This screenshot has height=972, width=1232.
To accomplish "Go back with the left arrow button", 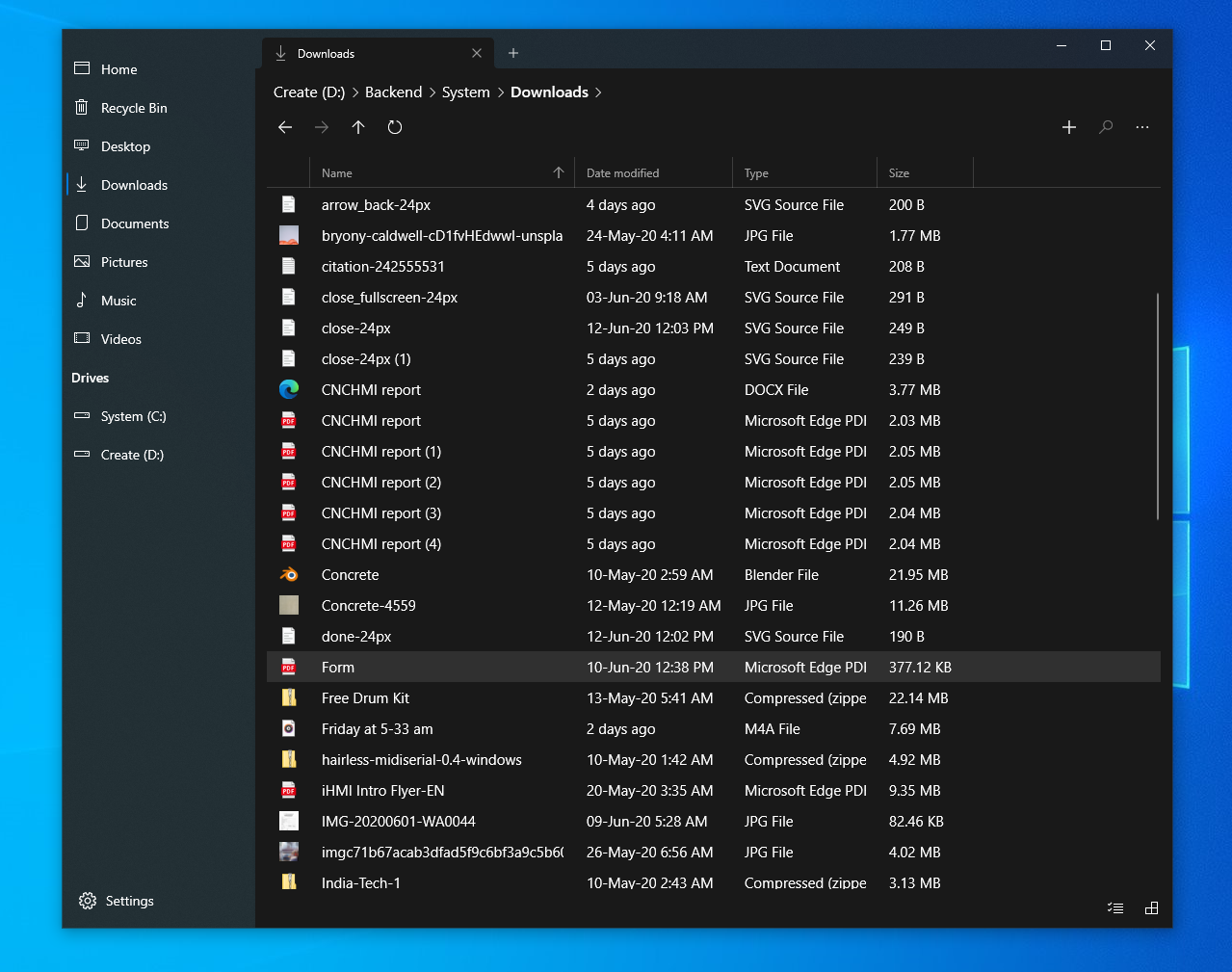I will [285, 127].
